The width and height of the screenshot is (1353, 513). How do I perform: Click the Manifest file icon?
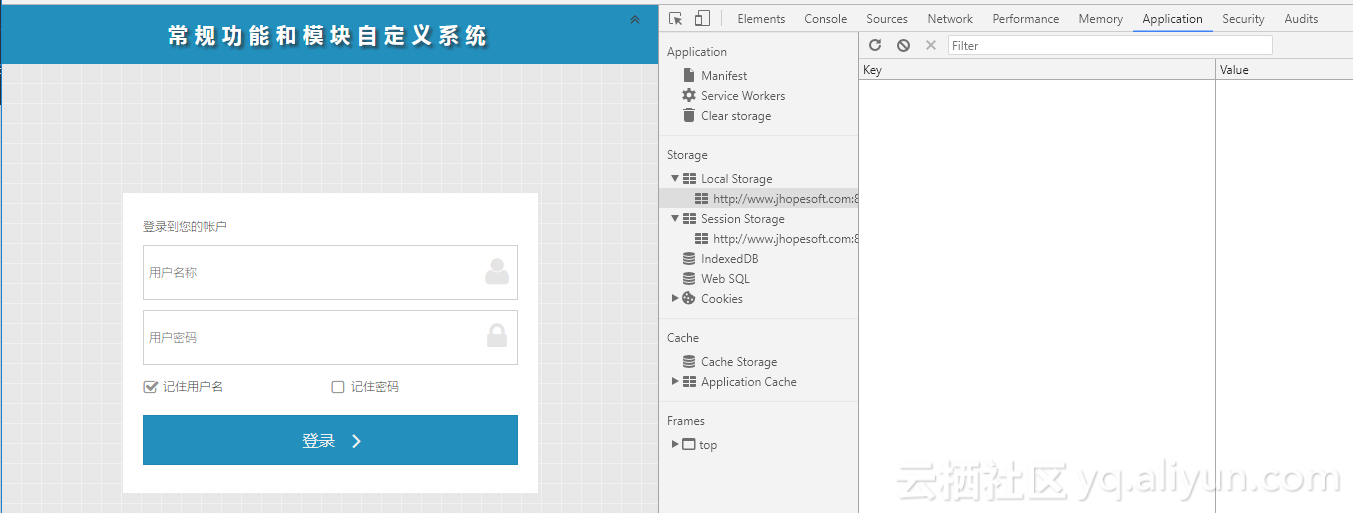coord(688,75)
